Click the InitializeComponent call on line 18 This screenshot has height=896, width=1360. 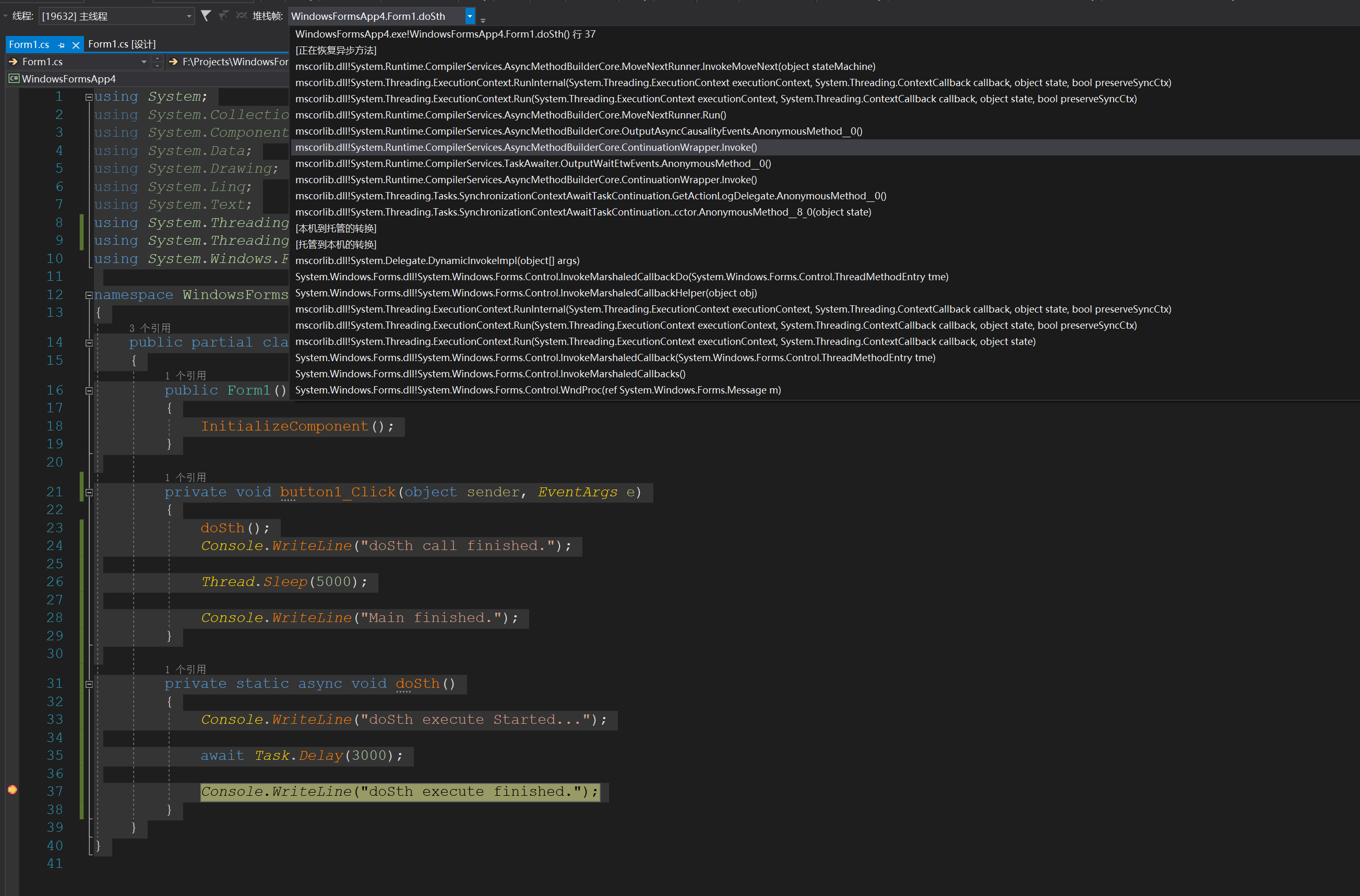(x=297, y=426)
